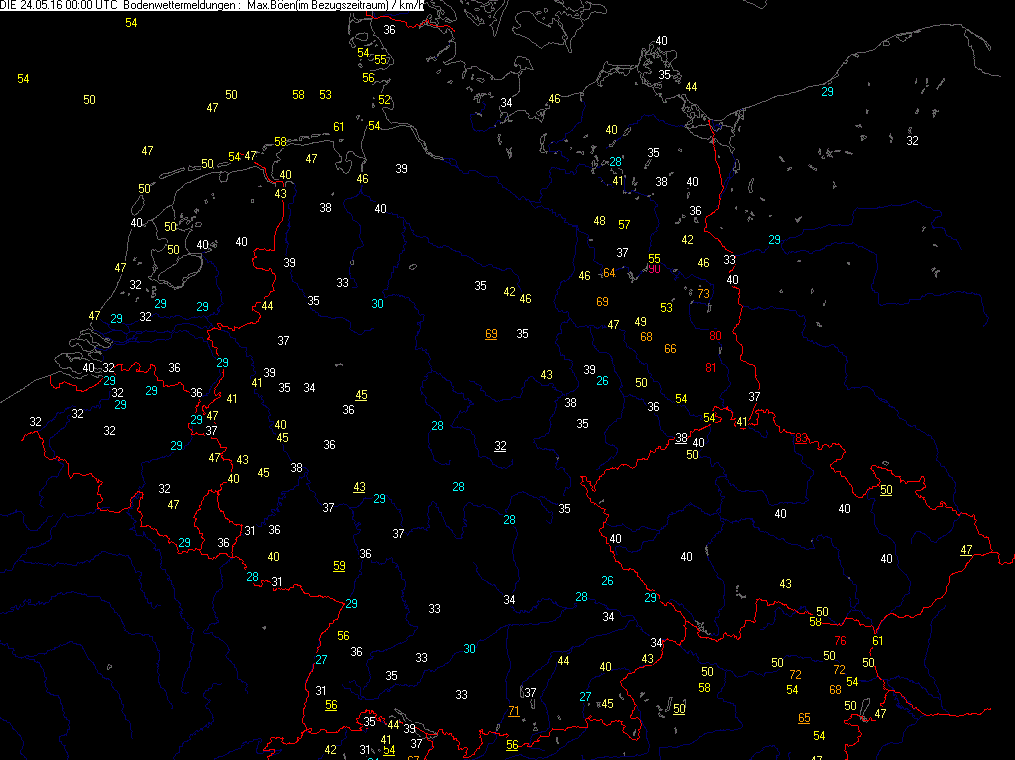Click the orange 73 gust value
This screenshot has width=1015, height=760.
pos(703,294)
